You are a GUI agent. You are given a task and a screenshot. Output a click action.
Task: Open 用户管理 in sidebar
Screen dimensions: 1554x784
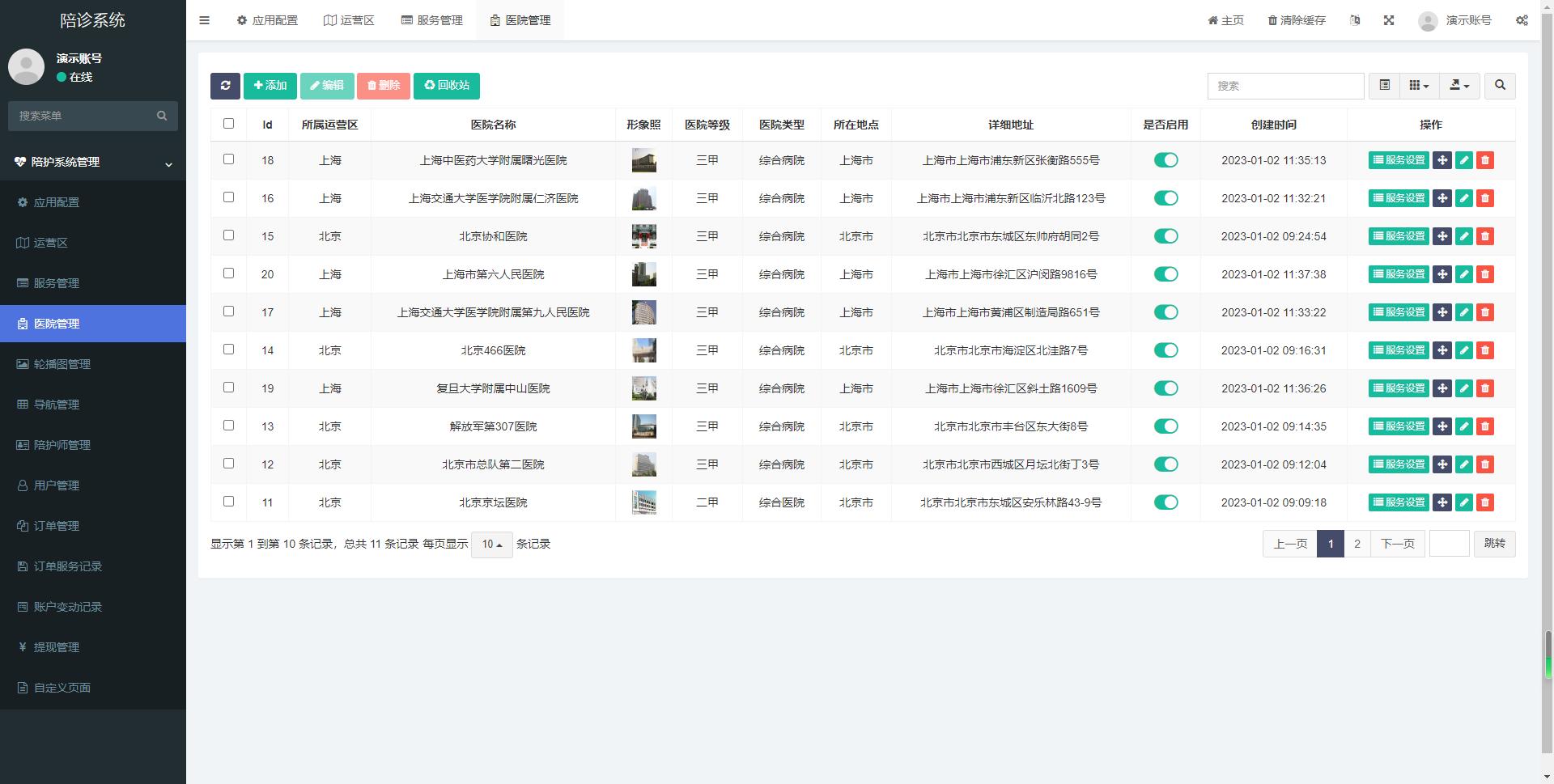point(93,485)
